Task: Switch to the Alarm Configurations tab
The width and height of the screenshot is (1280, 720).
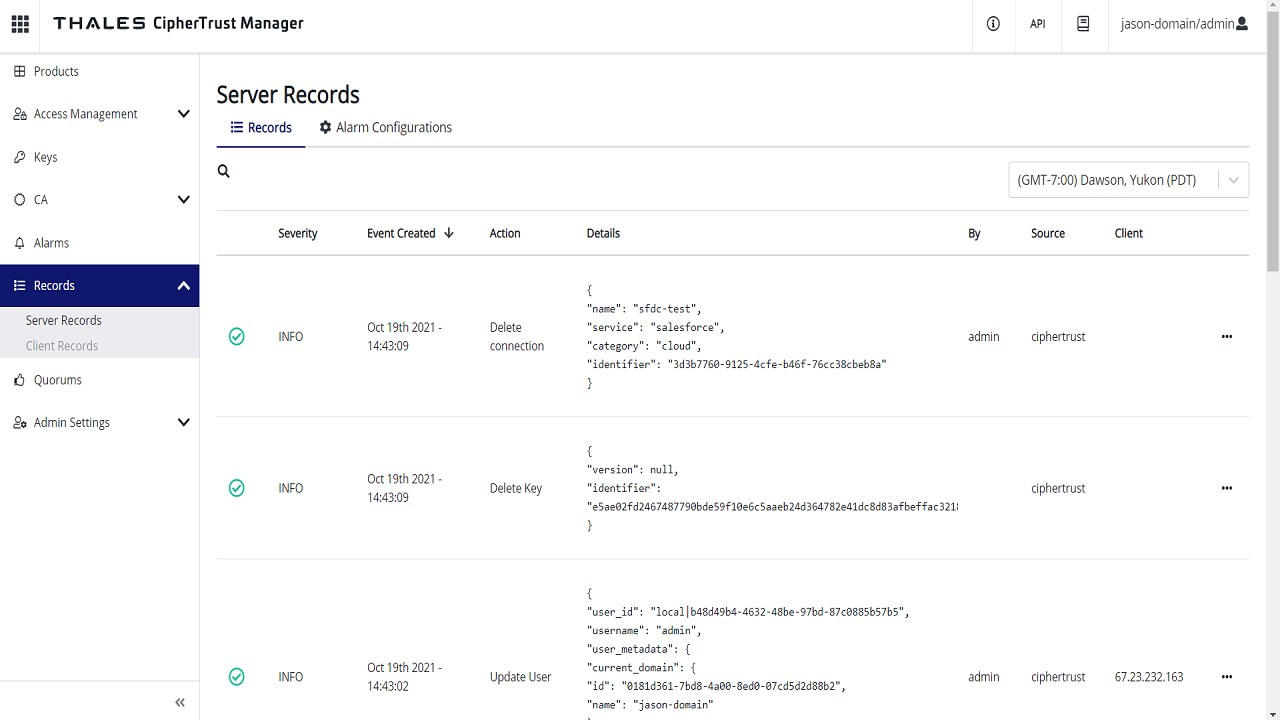Action: tap(386, 128)
